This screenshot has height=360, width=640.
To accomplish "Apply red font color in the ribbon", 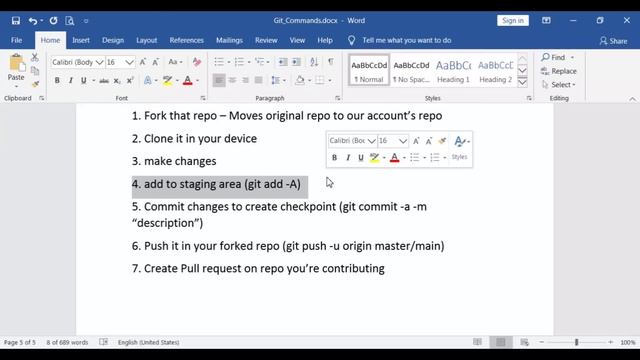I will pos(188,80).
